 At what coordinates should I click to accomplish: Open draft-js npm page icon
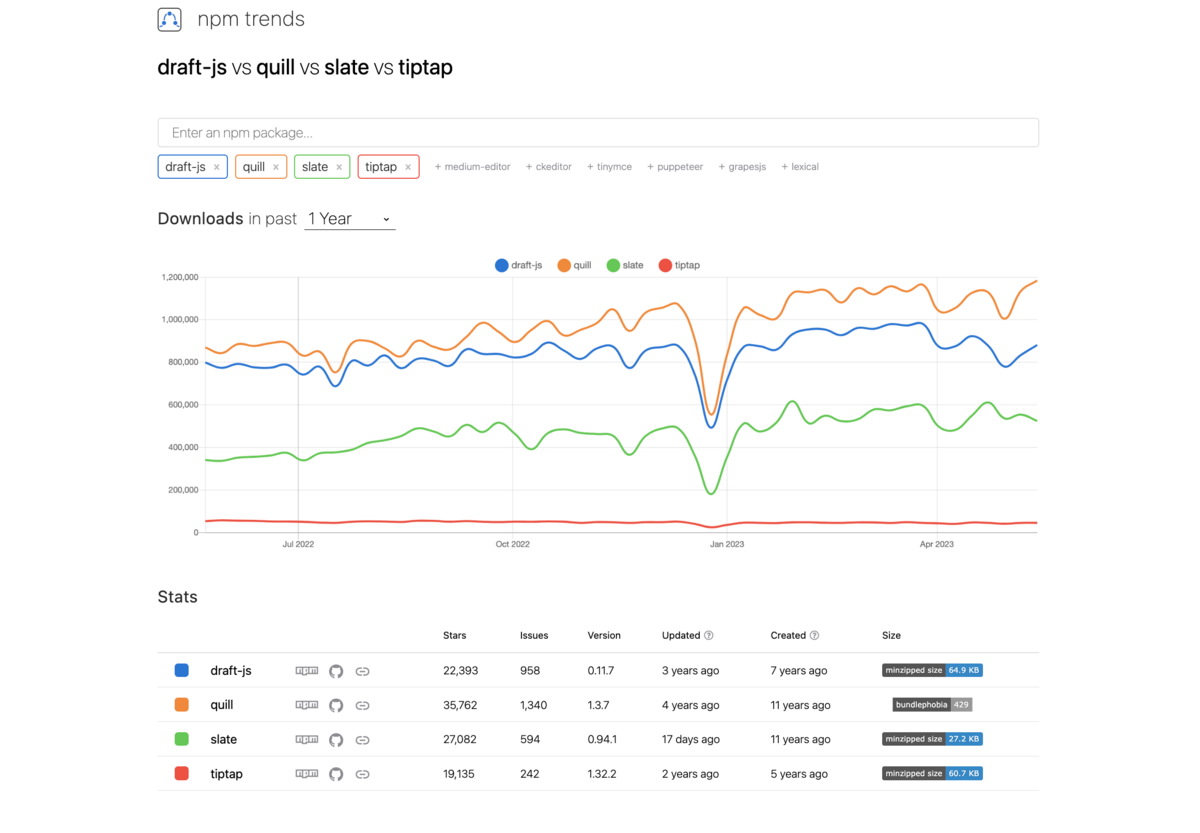point(307,671)
